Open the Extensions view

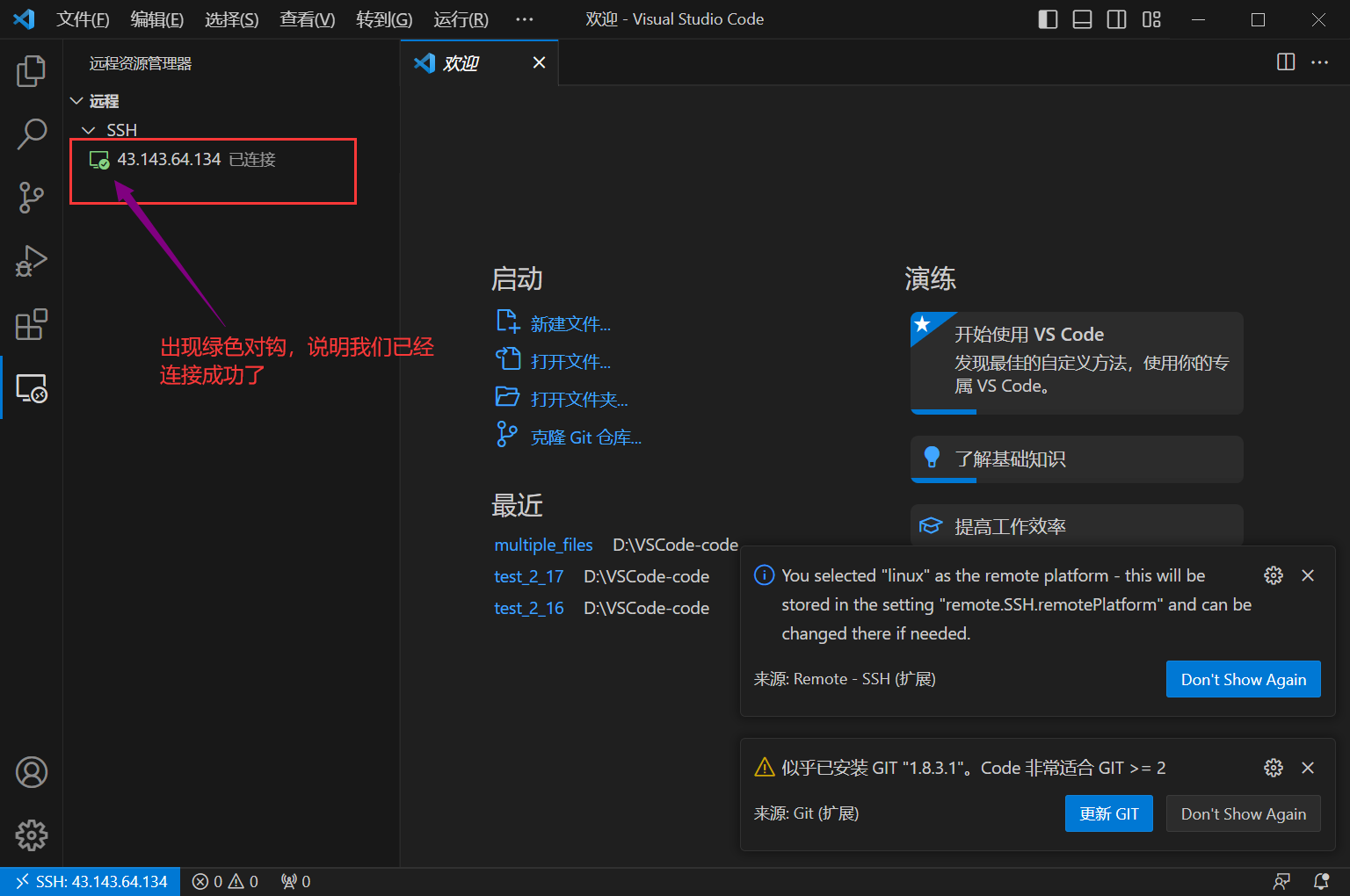pos(32,324)
